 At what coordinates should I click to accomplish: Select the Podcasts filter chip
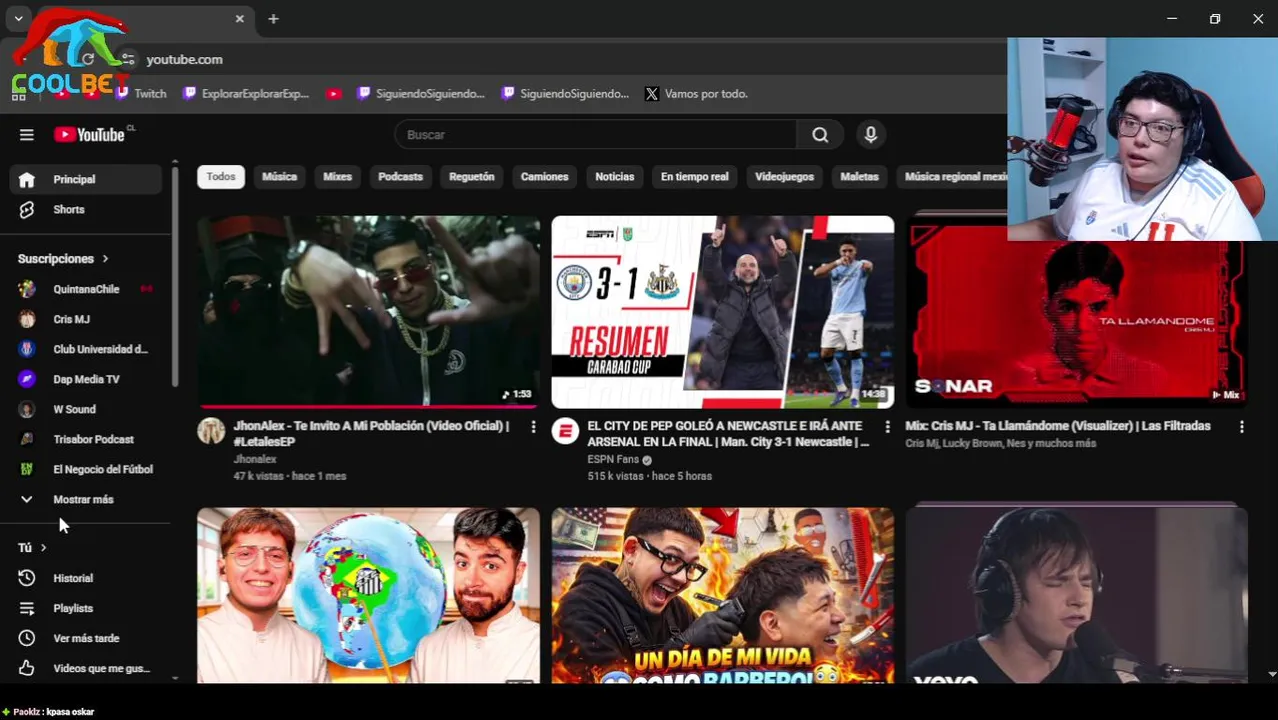(x=400, y=177)
